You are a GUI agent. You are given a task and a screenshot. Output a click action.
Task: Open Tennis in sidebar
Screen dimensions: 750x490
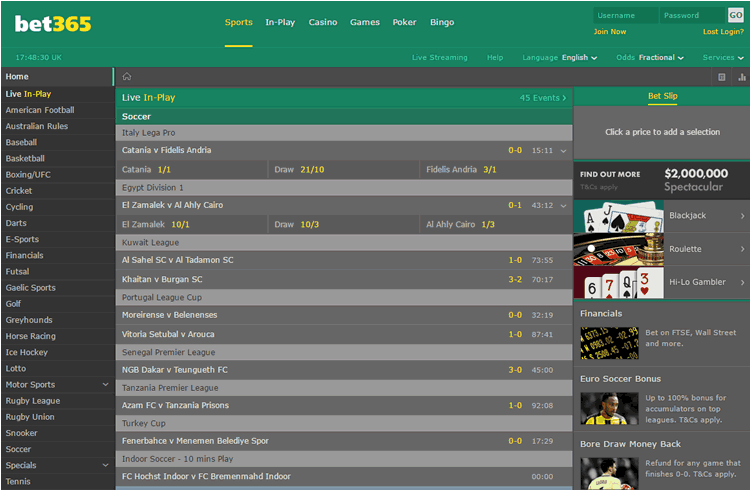point(57,481)
